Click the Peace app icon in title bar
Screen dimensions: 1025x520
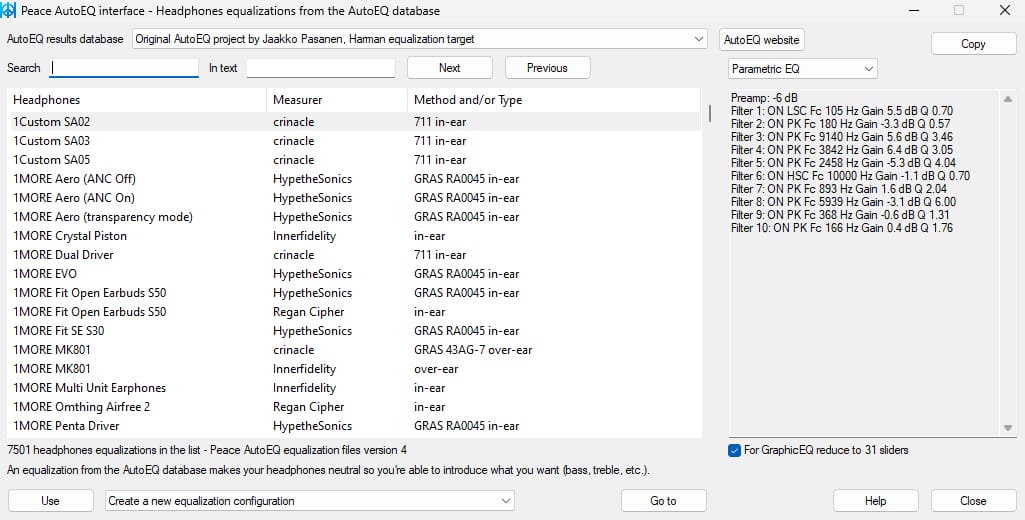tap(10, 11)
